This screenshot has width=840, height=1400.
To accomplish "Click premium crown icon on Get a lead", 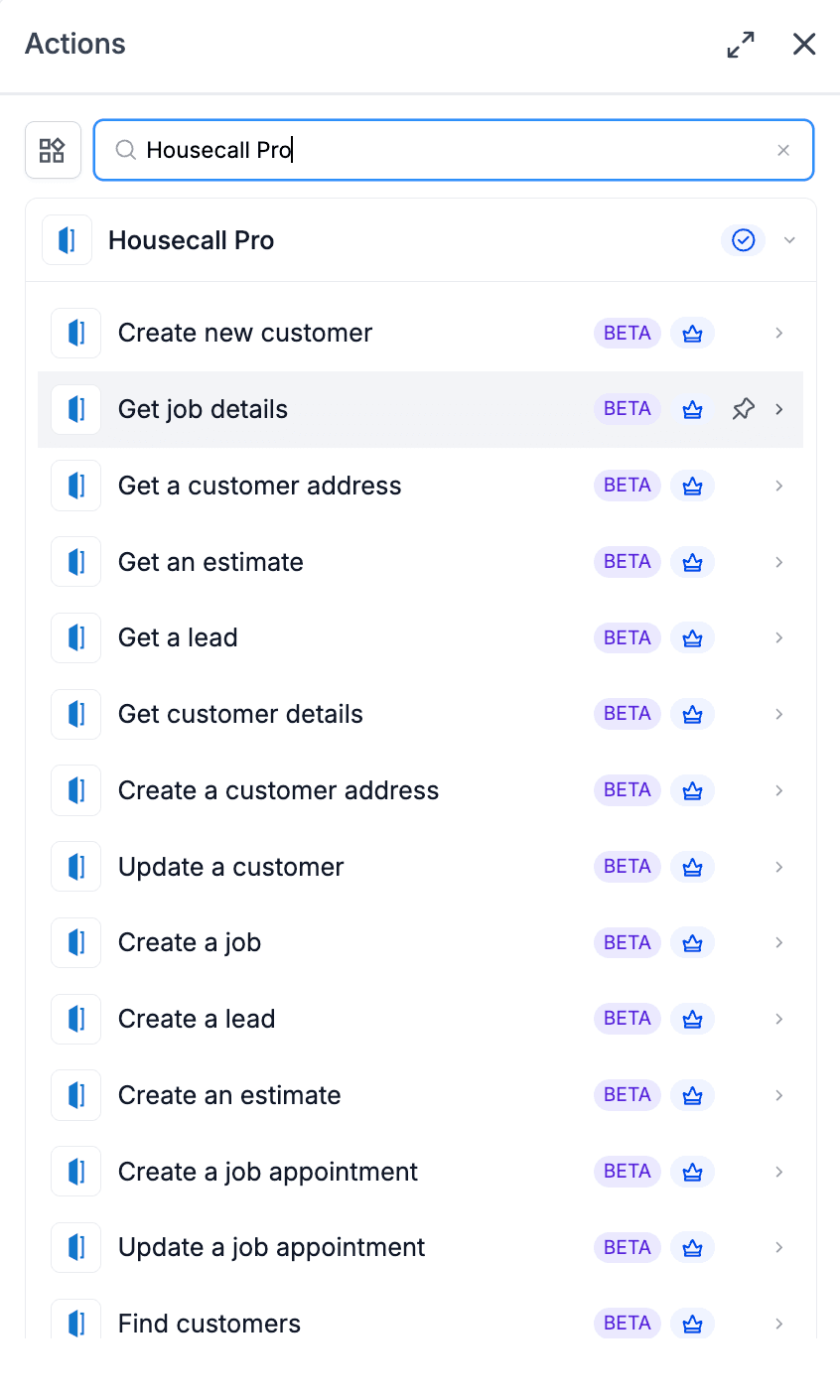I will pos(693,637).
